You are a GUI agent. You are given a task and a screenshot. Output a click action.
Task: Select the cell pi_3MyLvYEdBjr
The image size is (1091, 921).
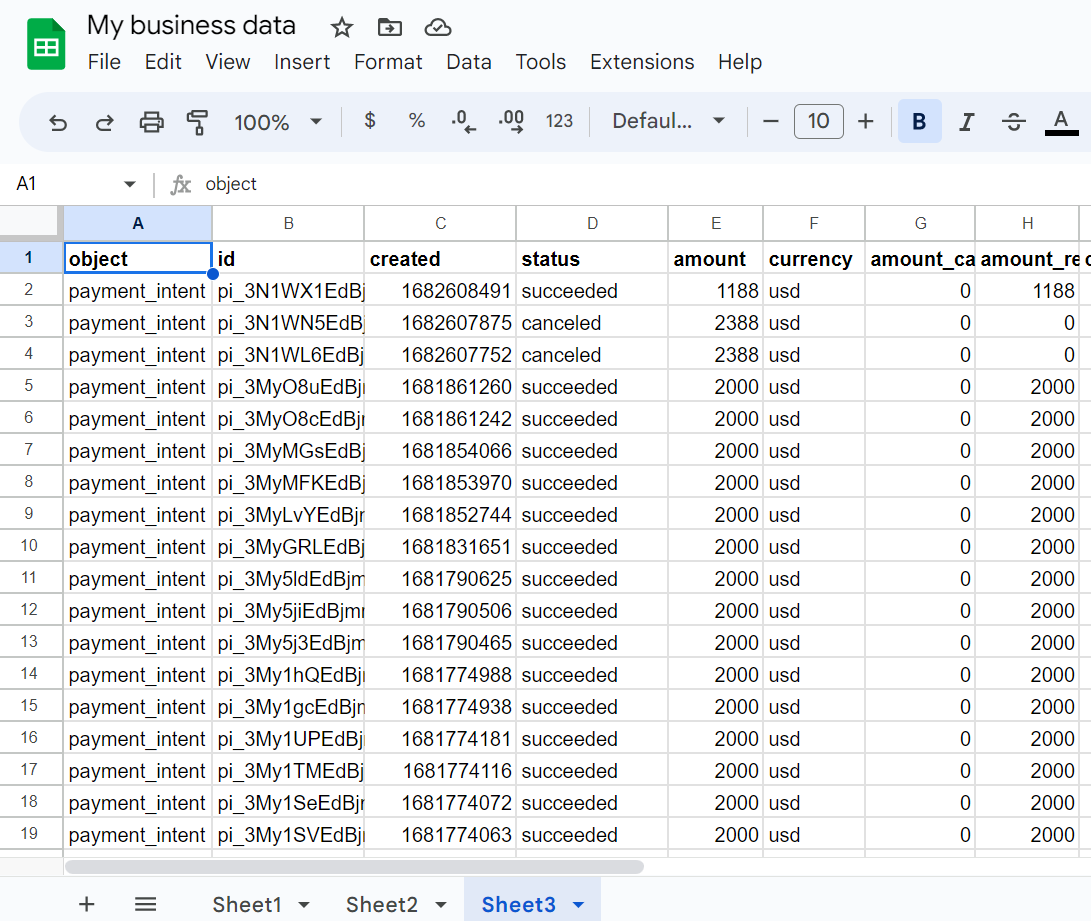288,514
